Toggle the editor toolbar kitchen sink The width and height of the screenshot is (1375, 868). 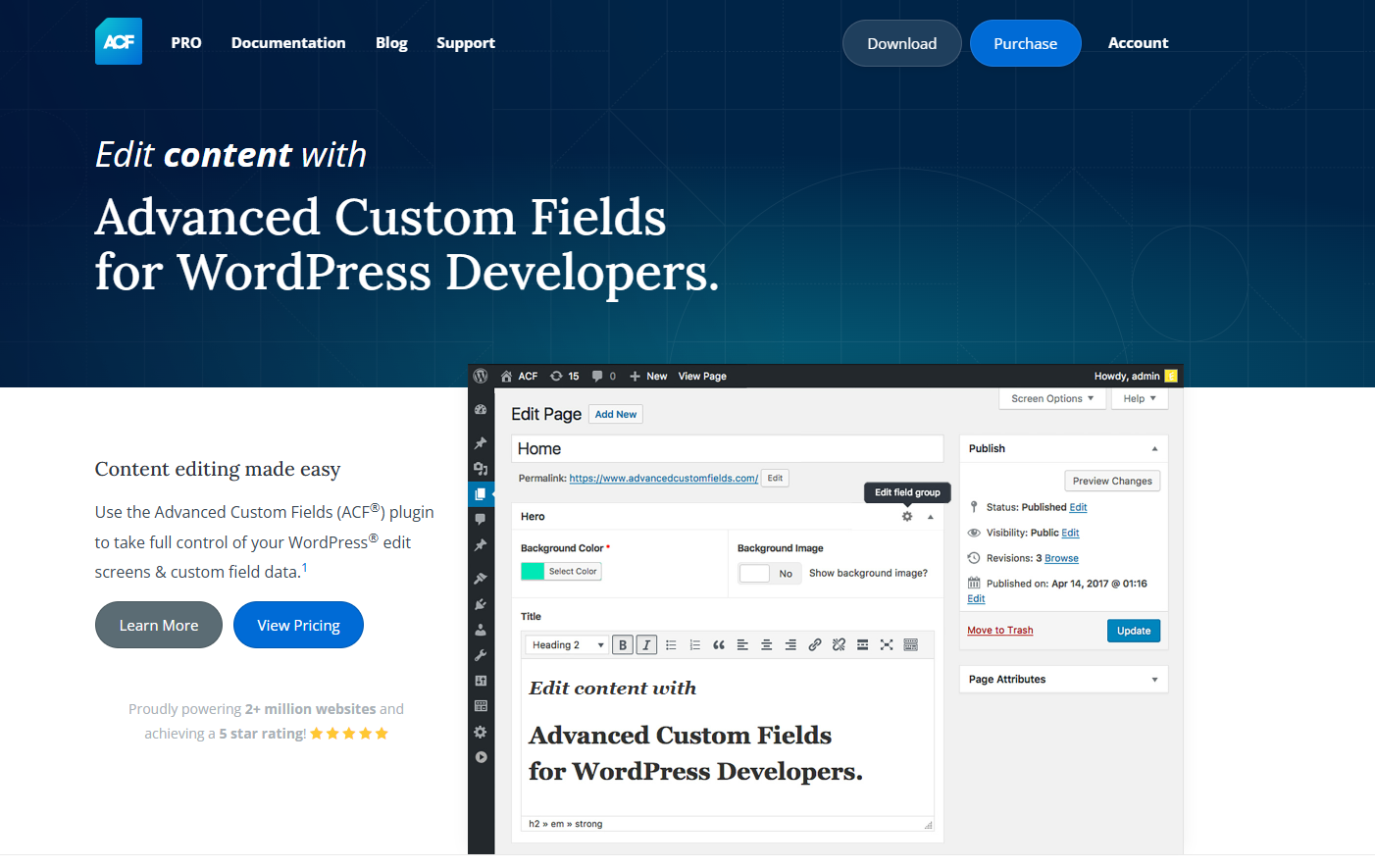910,644
